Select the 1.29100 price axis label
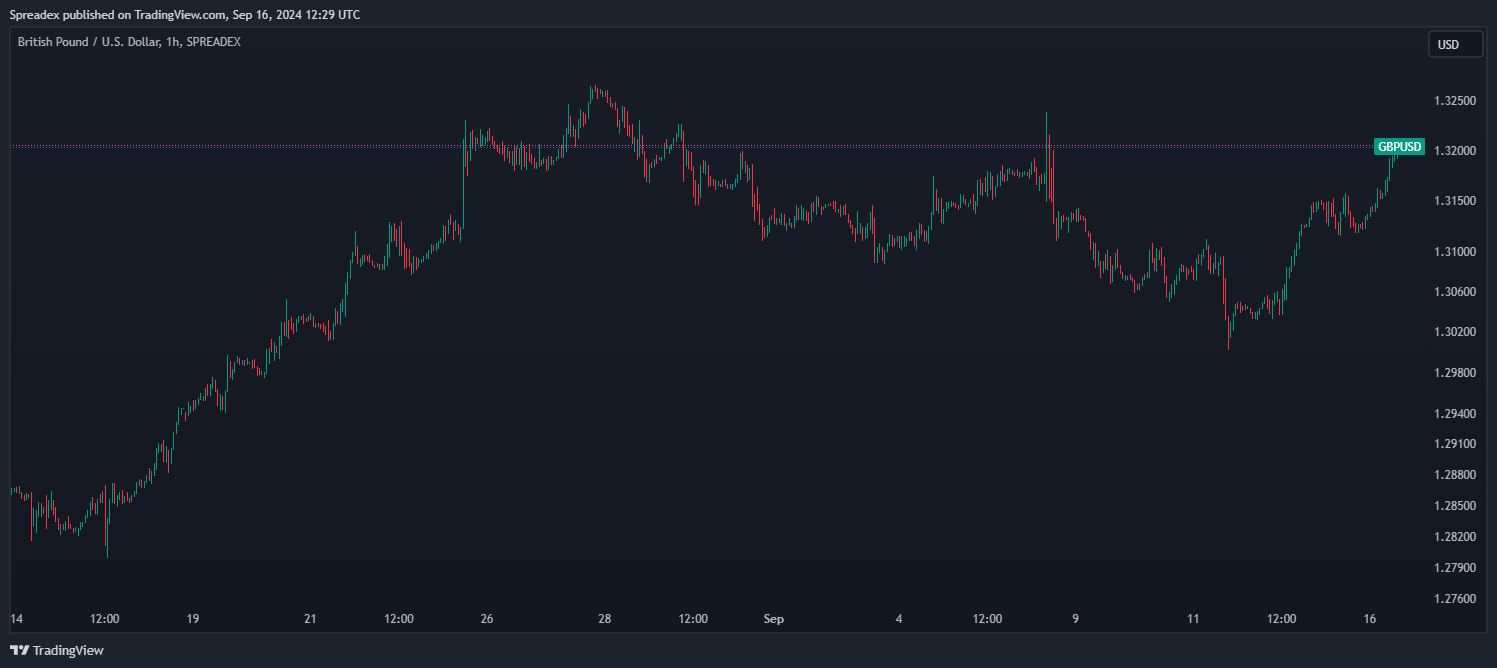Image resolution: width=1497 pixels, height=668 pixels. (x=1453, y=444)
